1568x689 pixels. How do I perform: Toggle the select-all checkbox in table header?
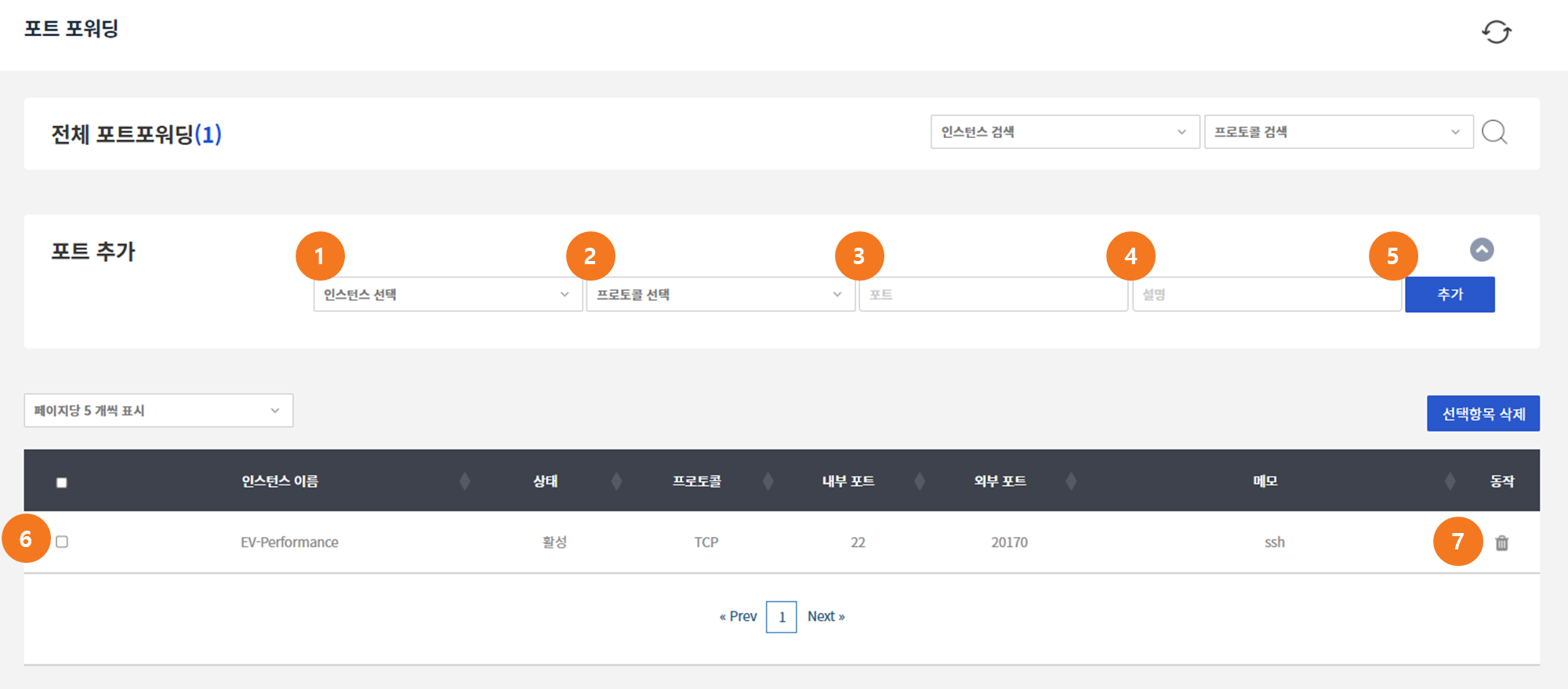pos(62,482)
